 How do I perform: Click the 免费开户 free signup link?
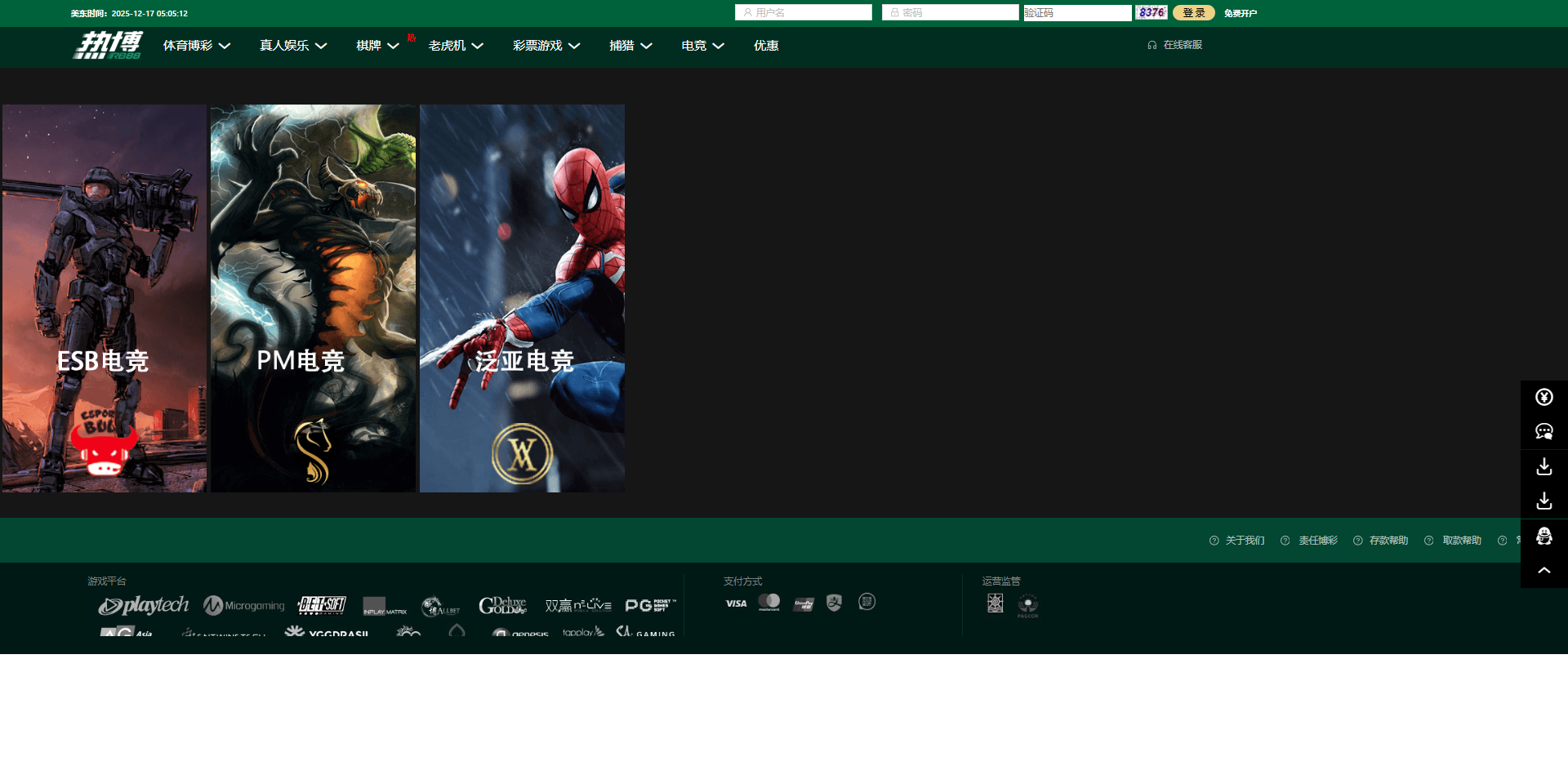[x=1241, y=13]
